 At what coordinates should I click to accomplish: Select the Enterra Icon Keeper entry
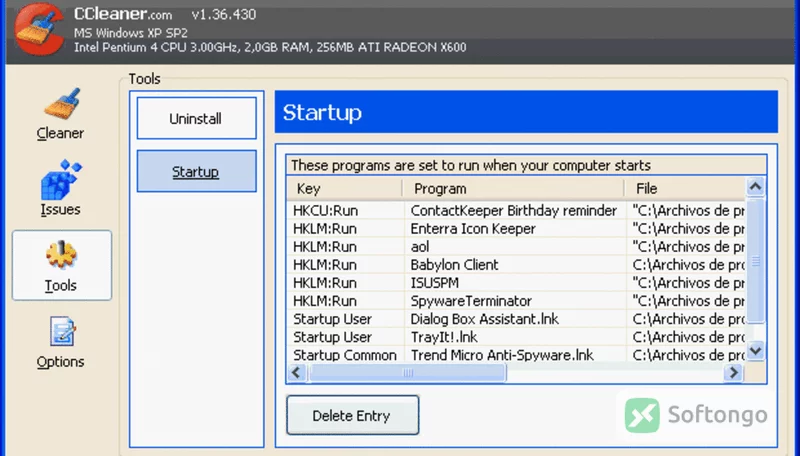pyautogui.click(x=515, y=229)
